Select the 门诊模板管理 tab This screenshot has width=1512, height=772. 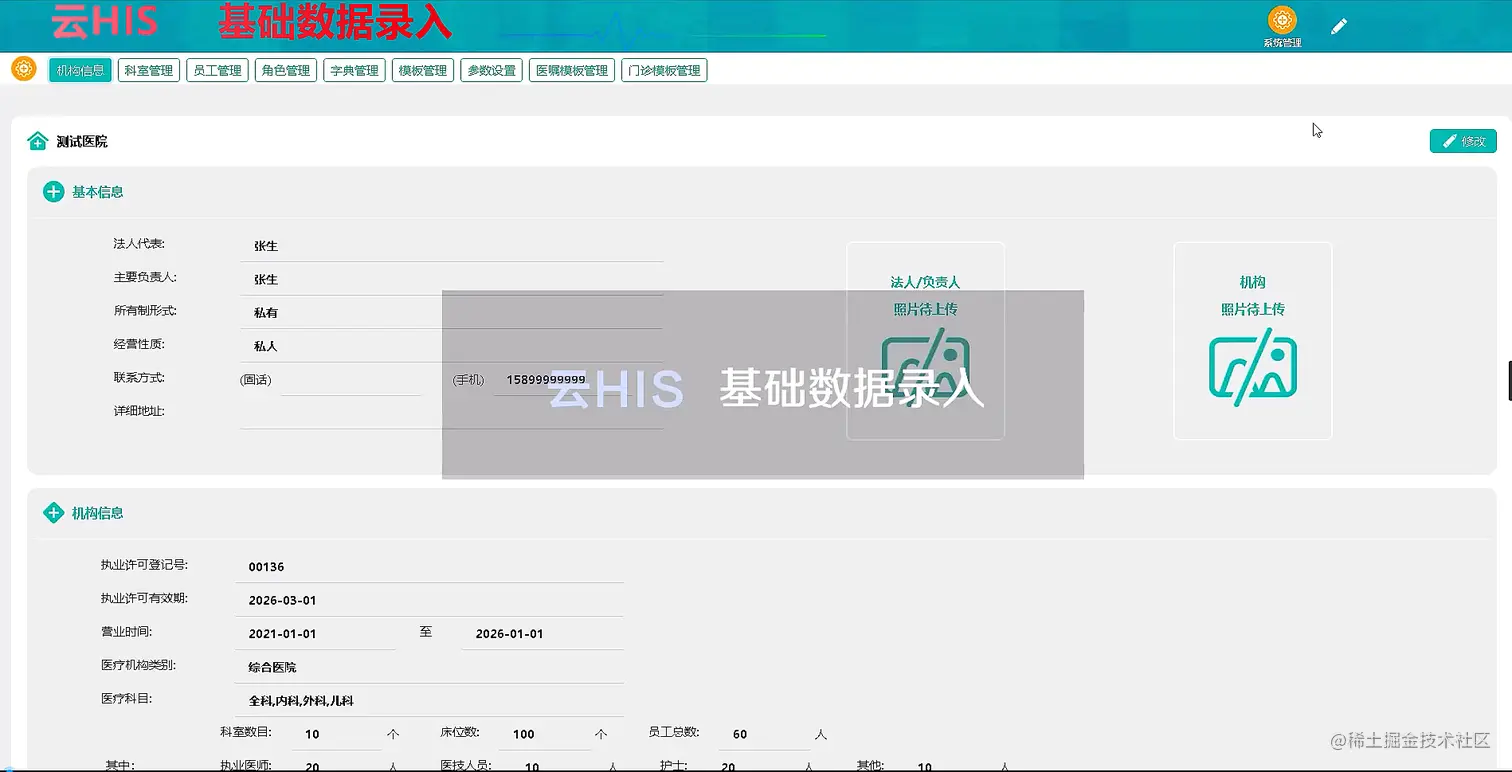point(664,70)
